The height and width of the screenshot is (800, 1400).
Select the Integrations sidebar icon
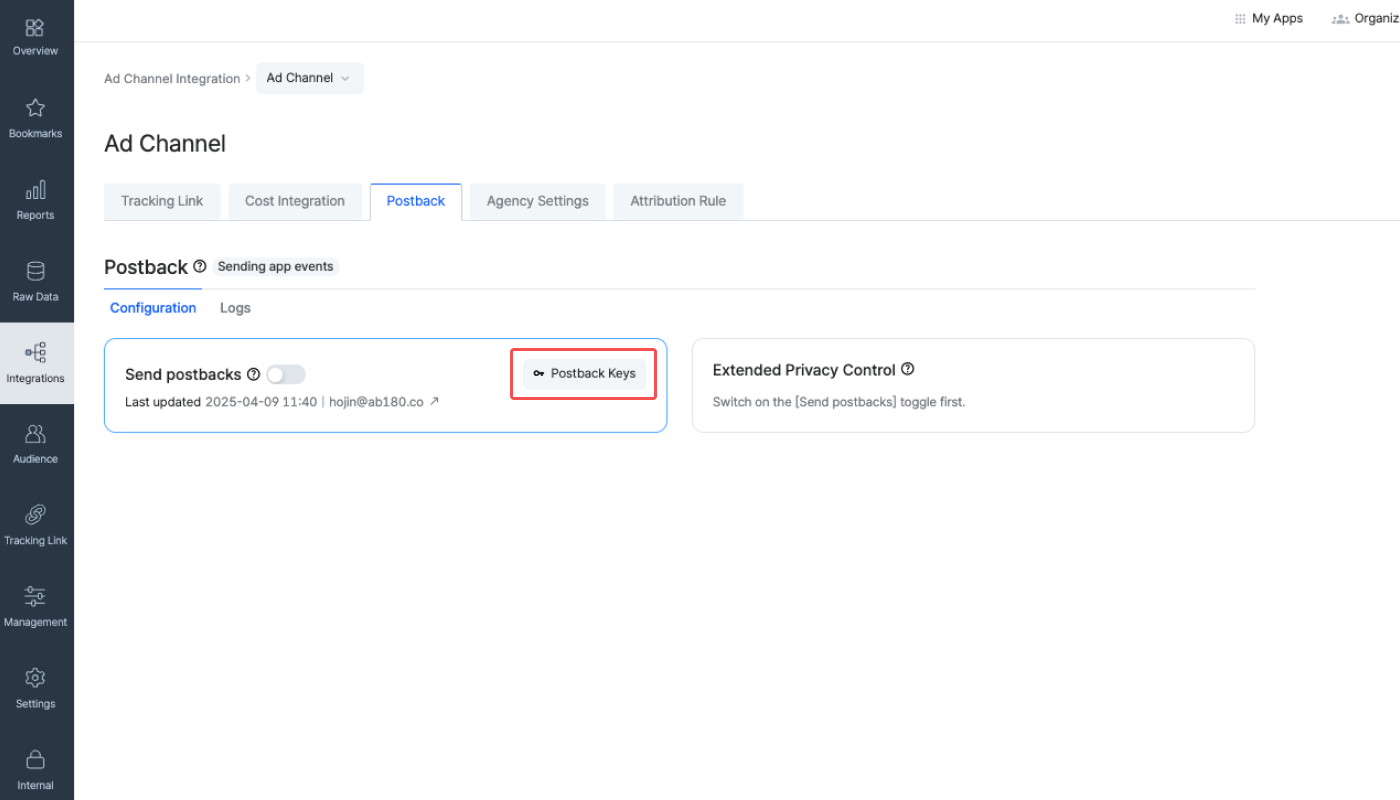coord(35,352)
